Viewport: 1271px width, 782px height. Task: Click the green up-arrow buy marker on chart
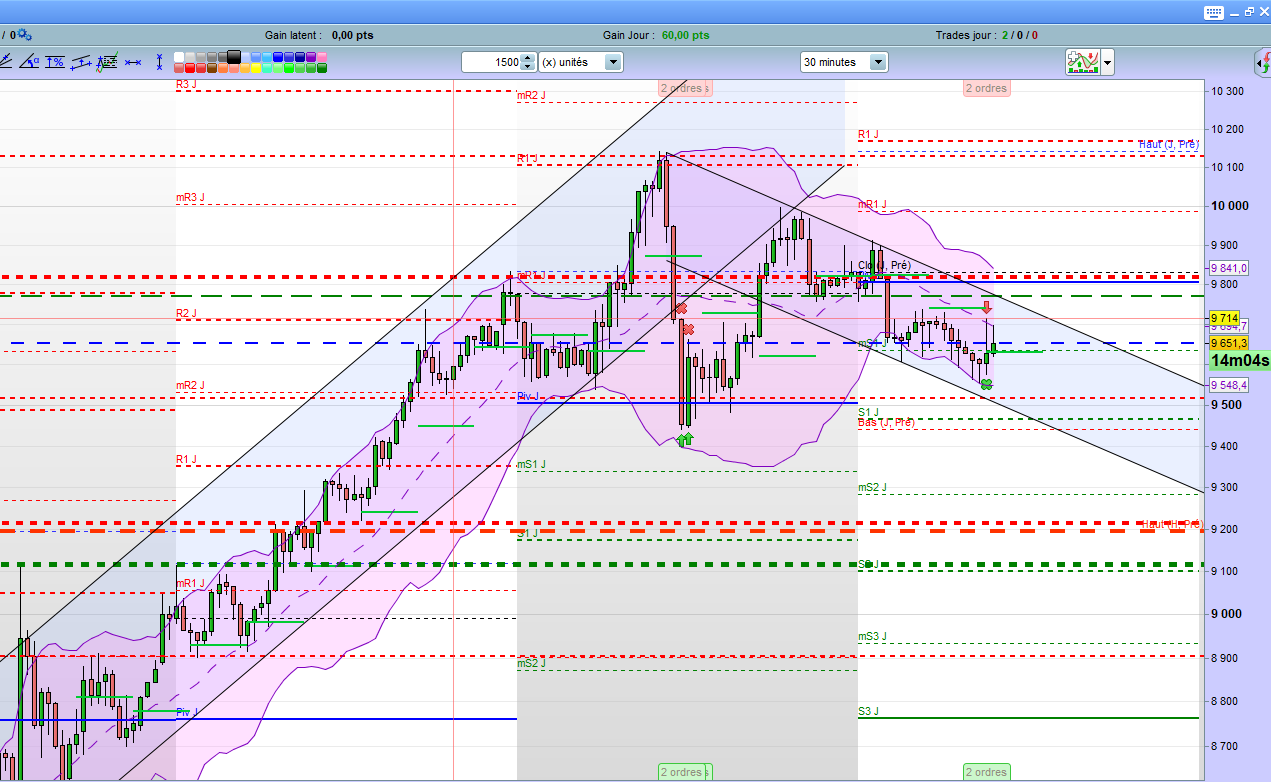685,439
